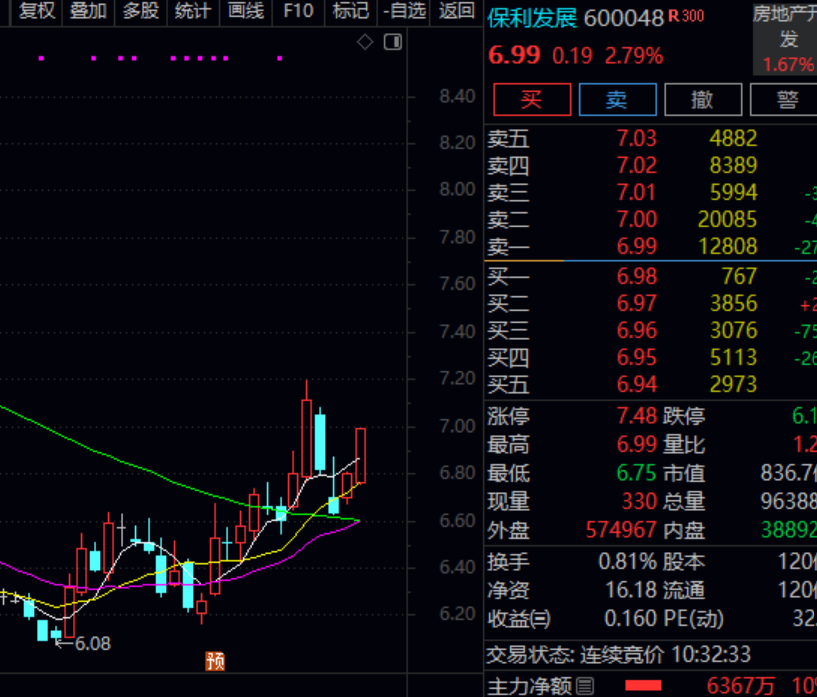The width and height of the screenshot is (817, 697).
Task: Open the 叠加 overlay option
Action: coord(89,11)
